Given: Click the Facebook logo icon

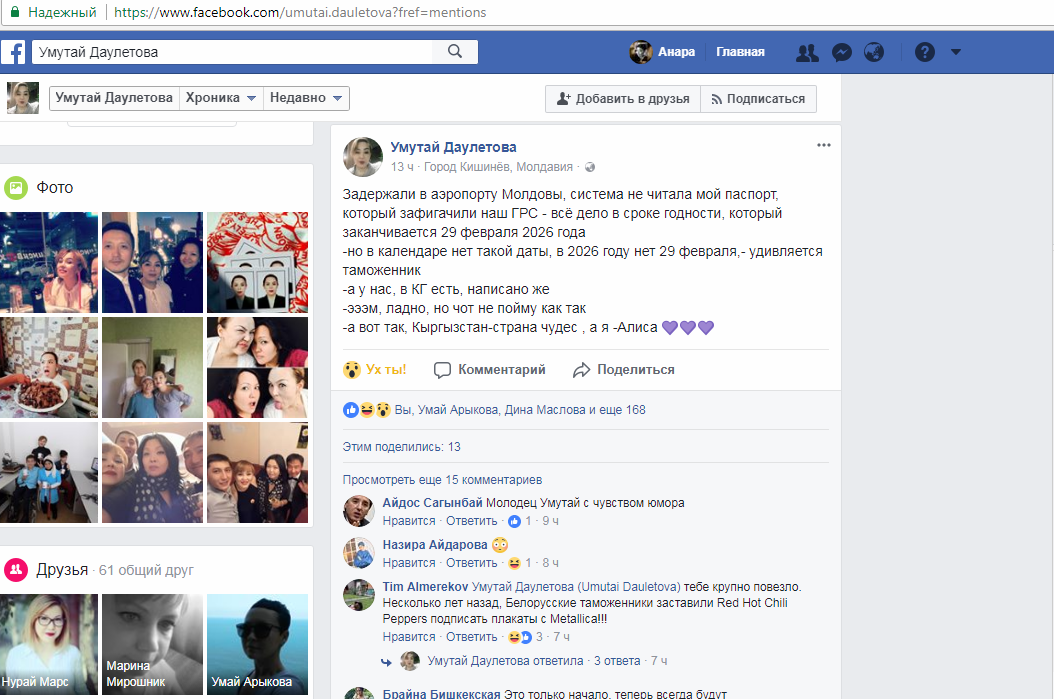Looking at the screenshot, I should point(13,52).
